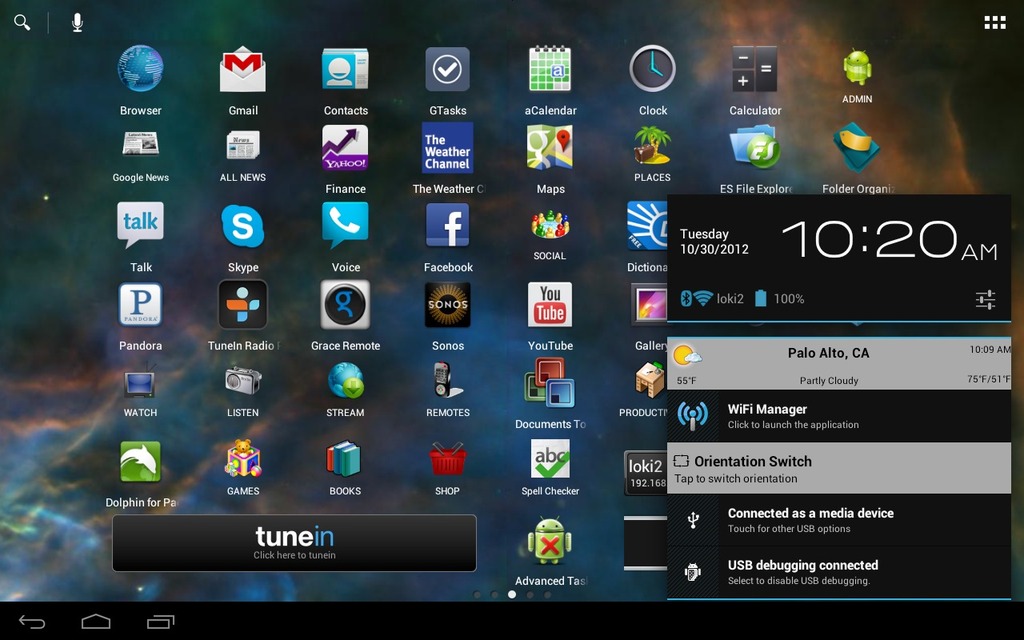Open the ADMIN folder

point(857,67)
